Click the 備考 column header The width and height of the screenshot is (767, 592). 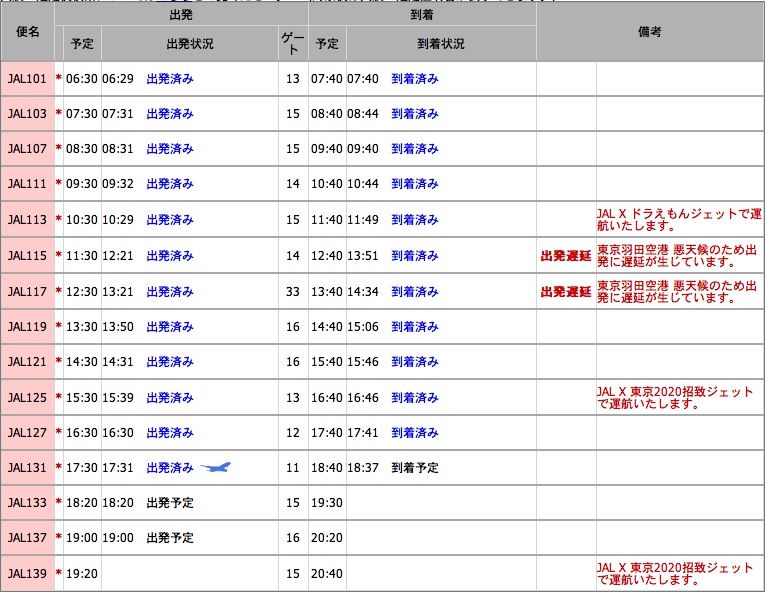click(x=650, y=32)
